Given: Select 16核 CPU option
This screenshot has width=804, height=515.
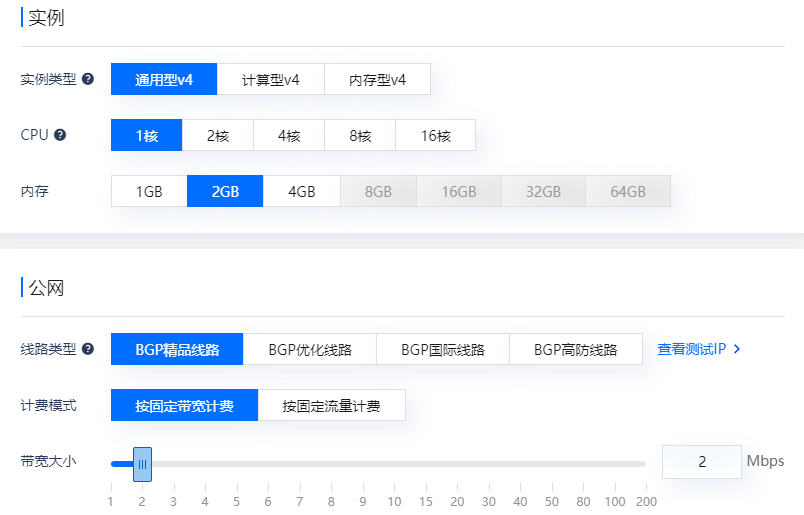Looking at the screenshot, I should click(x=435, y=136).
